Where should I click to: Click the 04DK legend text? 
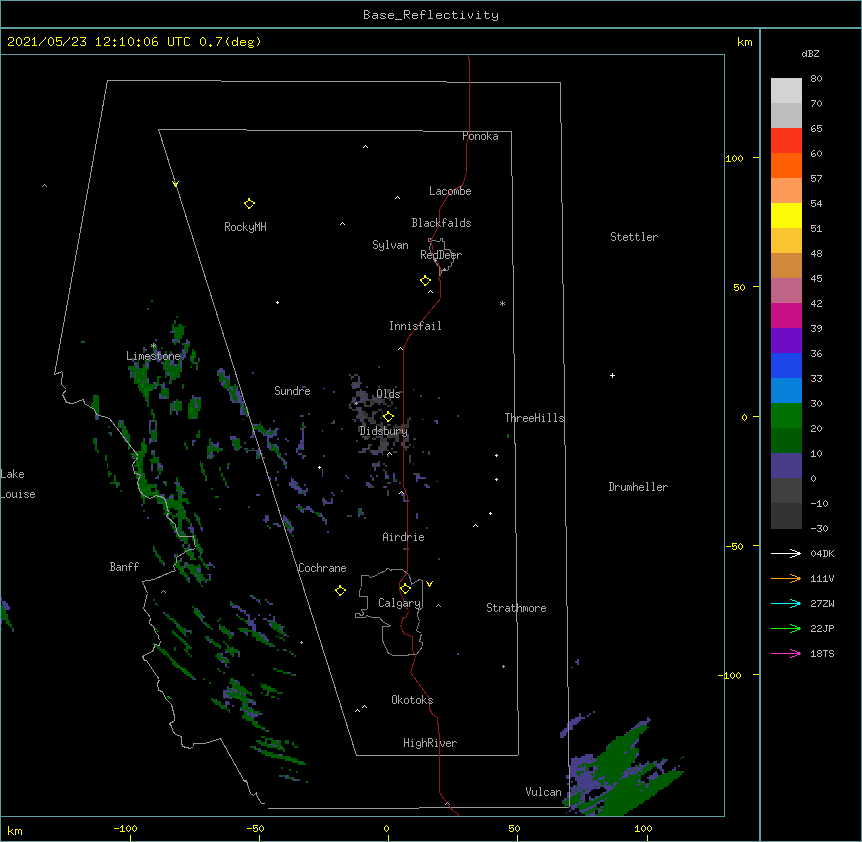click(822, 553)
